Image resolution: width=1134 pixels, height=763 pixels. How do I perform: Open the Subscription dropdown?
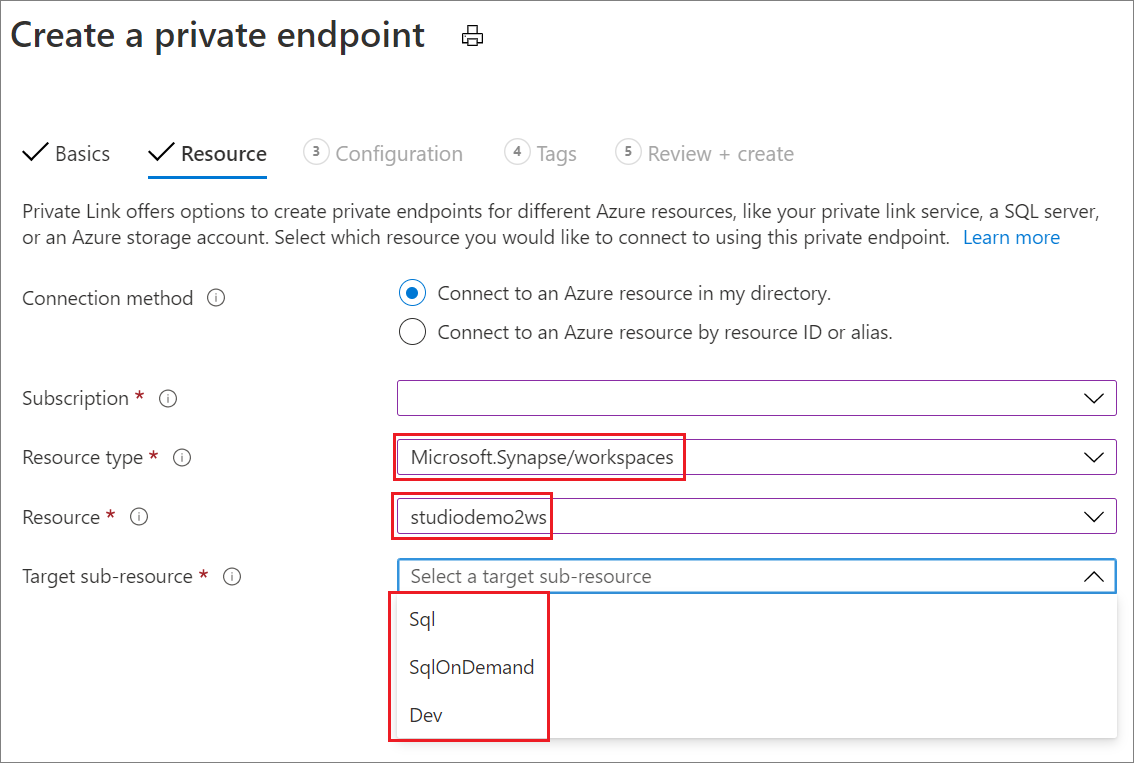click(756, 399)
